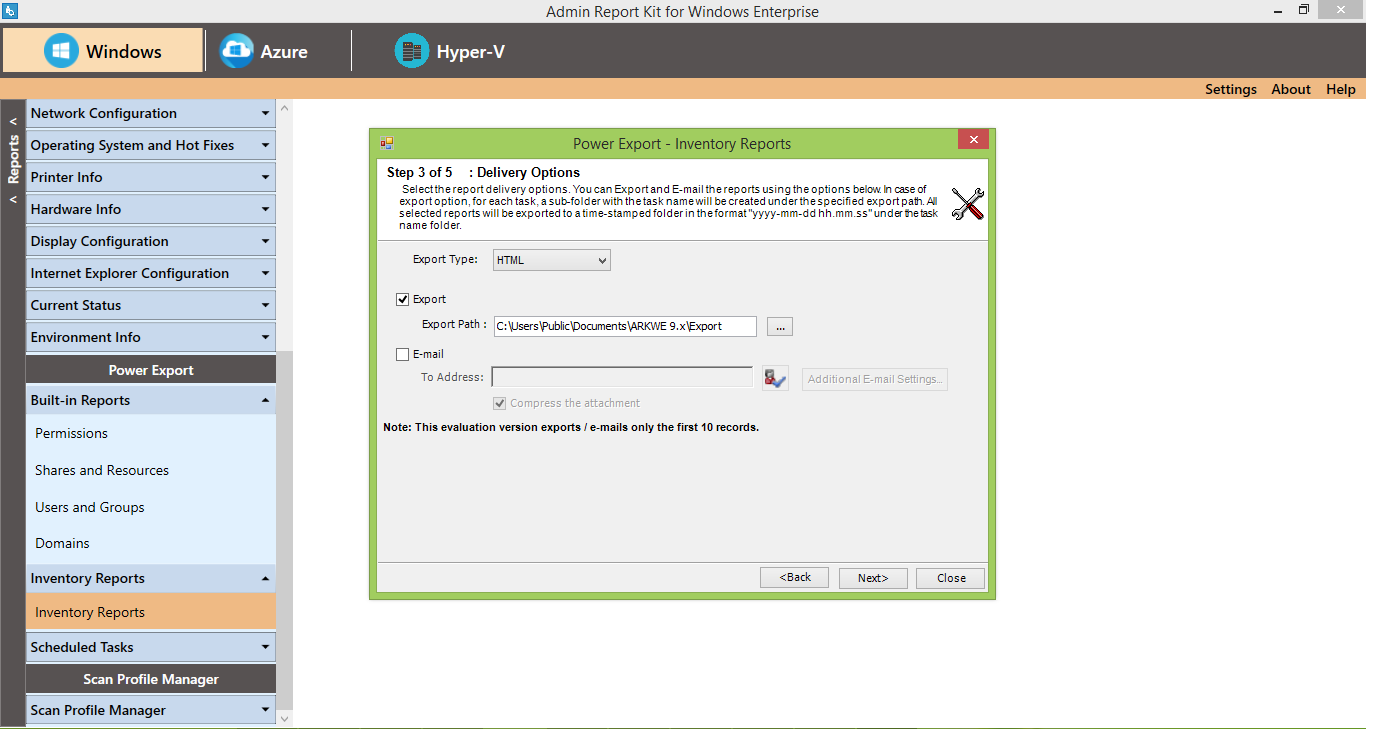This screenshot has height=729, width=1374.
Task: Switch to the Windows tab
Action: click(x=103, y=51)
